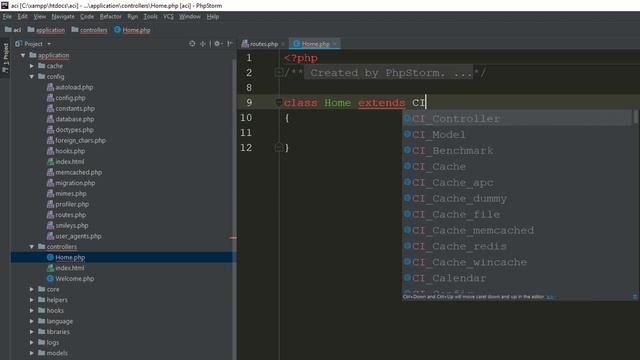Image resolution: width=640 pixels, height=360 pixels.
Task: Open the Tools menu
Action: pyautogui.click(x=150, y=17)
